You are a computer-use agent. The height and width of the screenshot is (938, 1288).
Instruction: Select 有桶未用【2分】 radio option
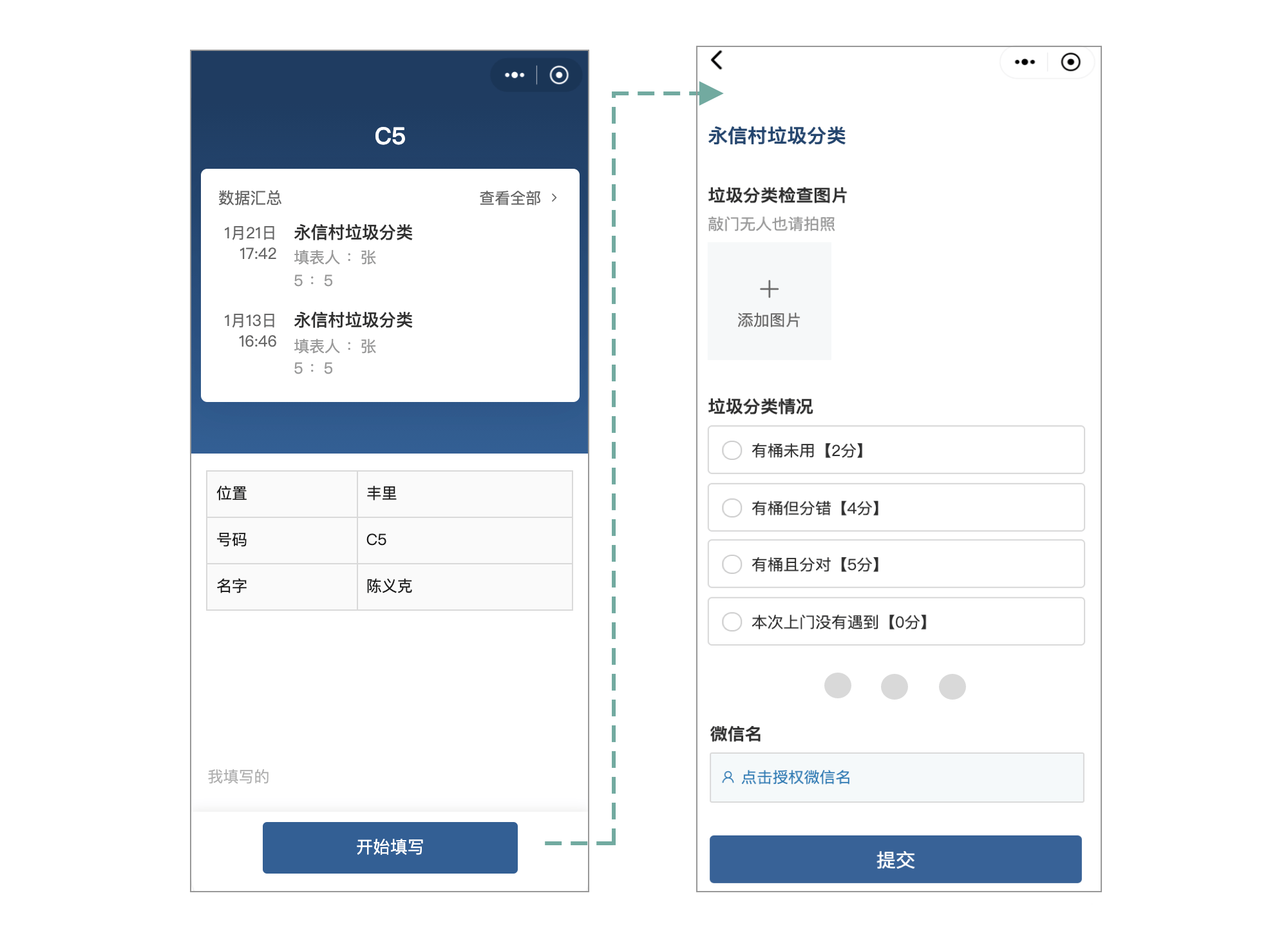(732, 450)
